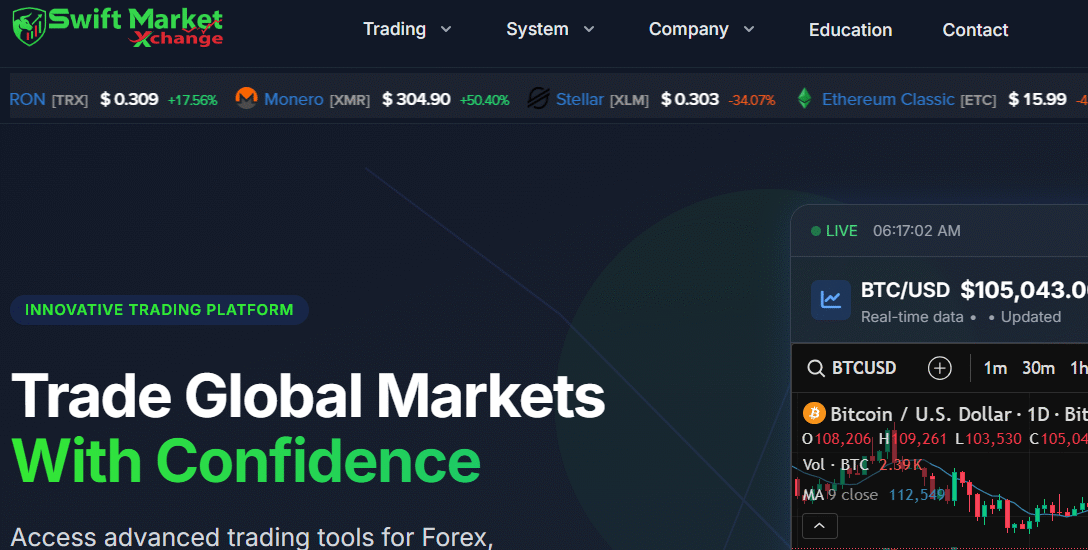1088x550 pixels.
Task: Click the LIVE status indicator
Action: tap(835, 231)
